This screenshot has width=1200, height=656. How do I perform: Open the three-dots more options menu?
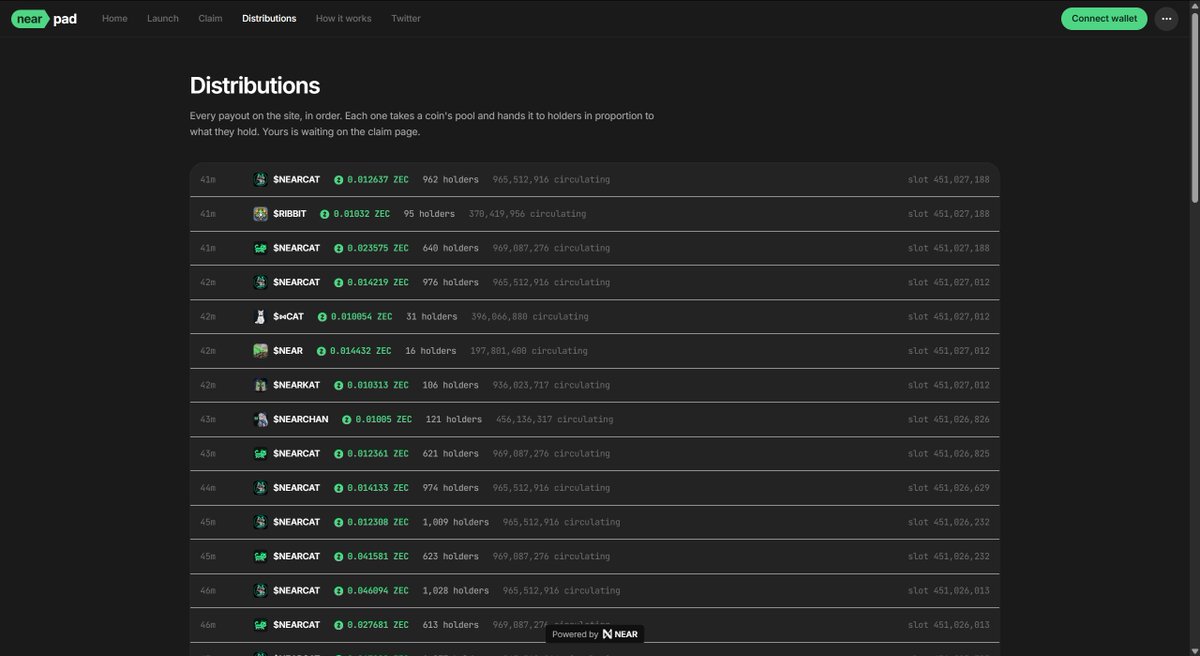1166,18
